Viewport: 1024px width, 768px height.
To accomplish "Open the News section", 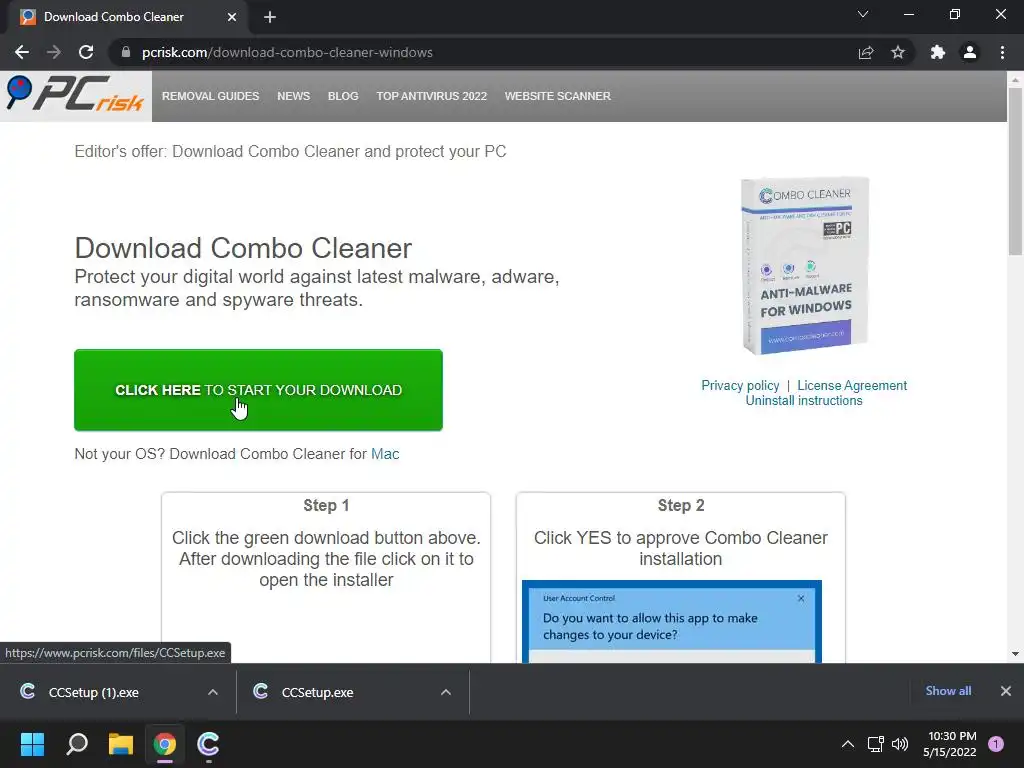I will click(293, 96).
